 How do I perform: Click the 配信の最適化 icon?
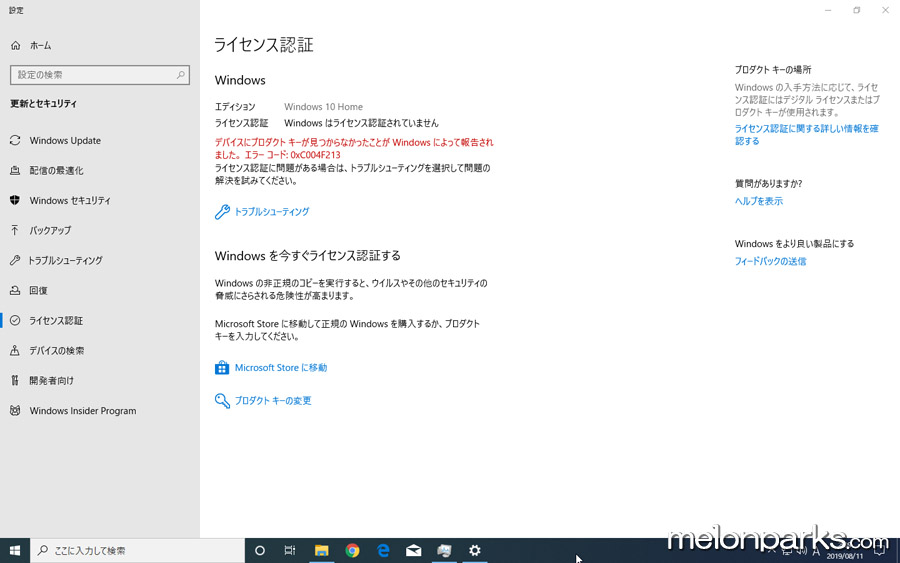[x=15, y=170]
